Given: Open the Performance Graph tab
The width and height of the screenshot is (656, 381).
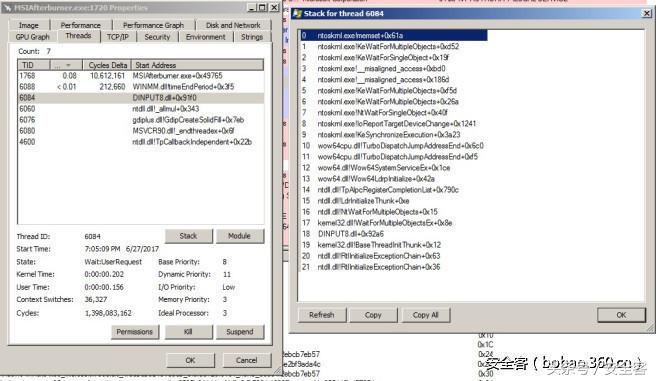Looking at the screenshot, I should point(154,25).
